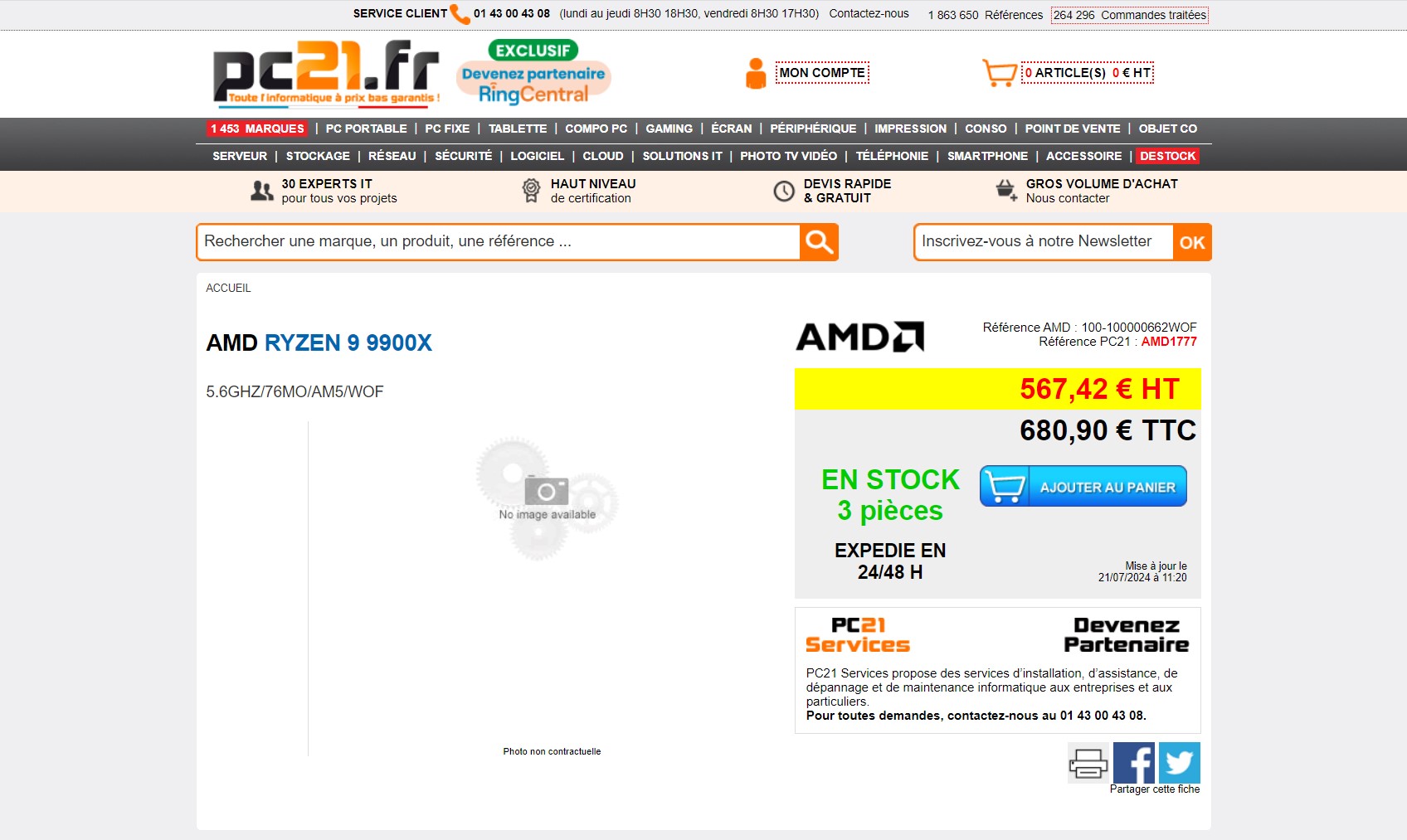This screenshot has height=840, width=1407.
Task: Open the Téléphonie menu
Action: coord(892,156)
